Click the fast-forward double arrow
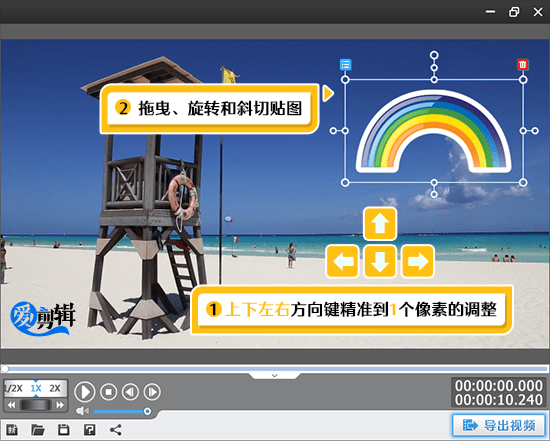This screenshot has width=550, height=441. (x=60, y=405)
